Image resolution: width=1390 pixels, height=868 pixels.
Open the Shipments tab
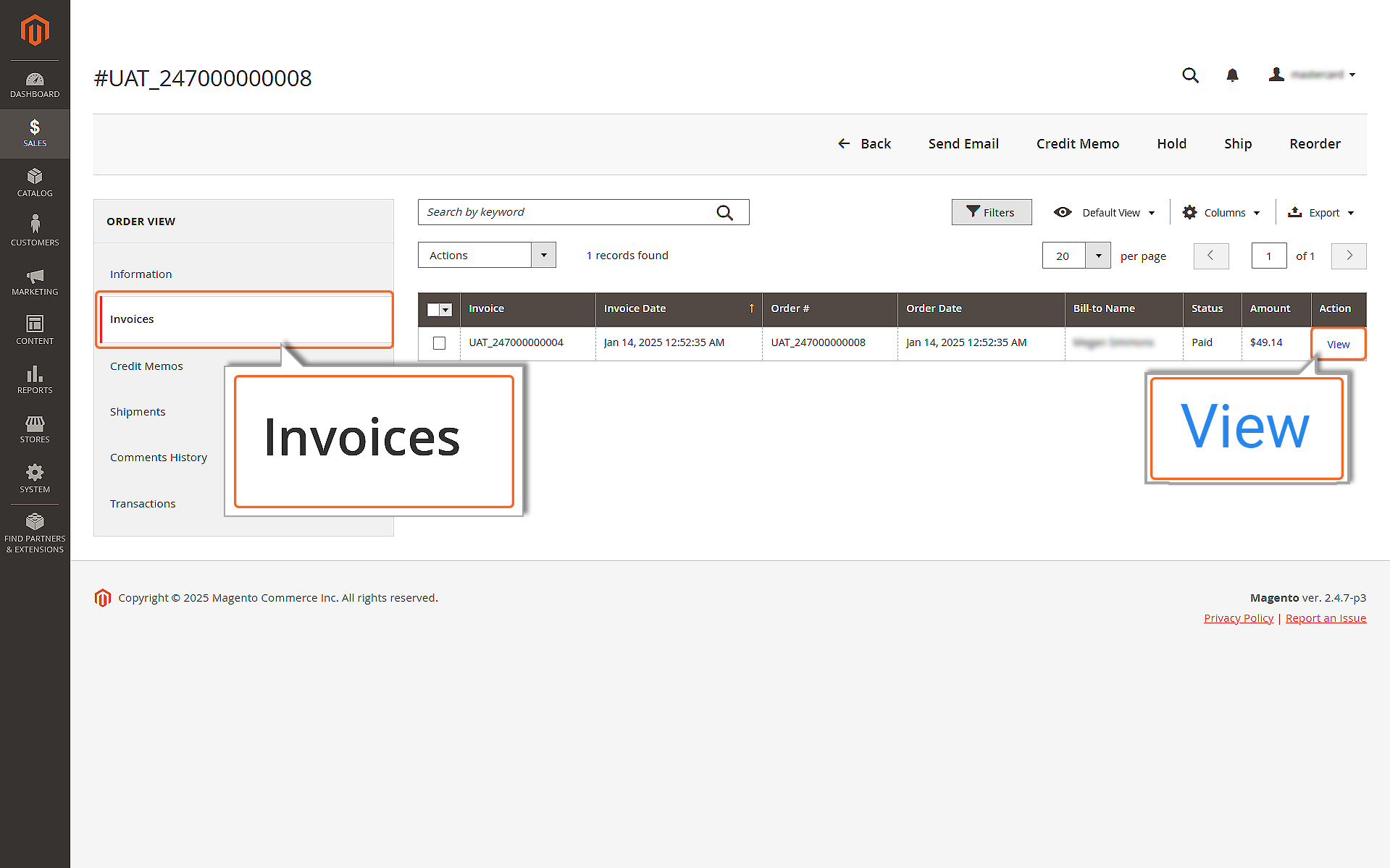pyautogui.click(x=138, y=411)
